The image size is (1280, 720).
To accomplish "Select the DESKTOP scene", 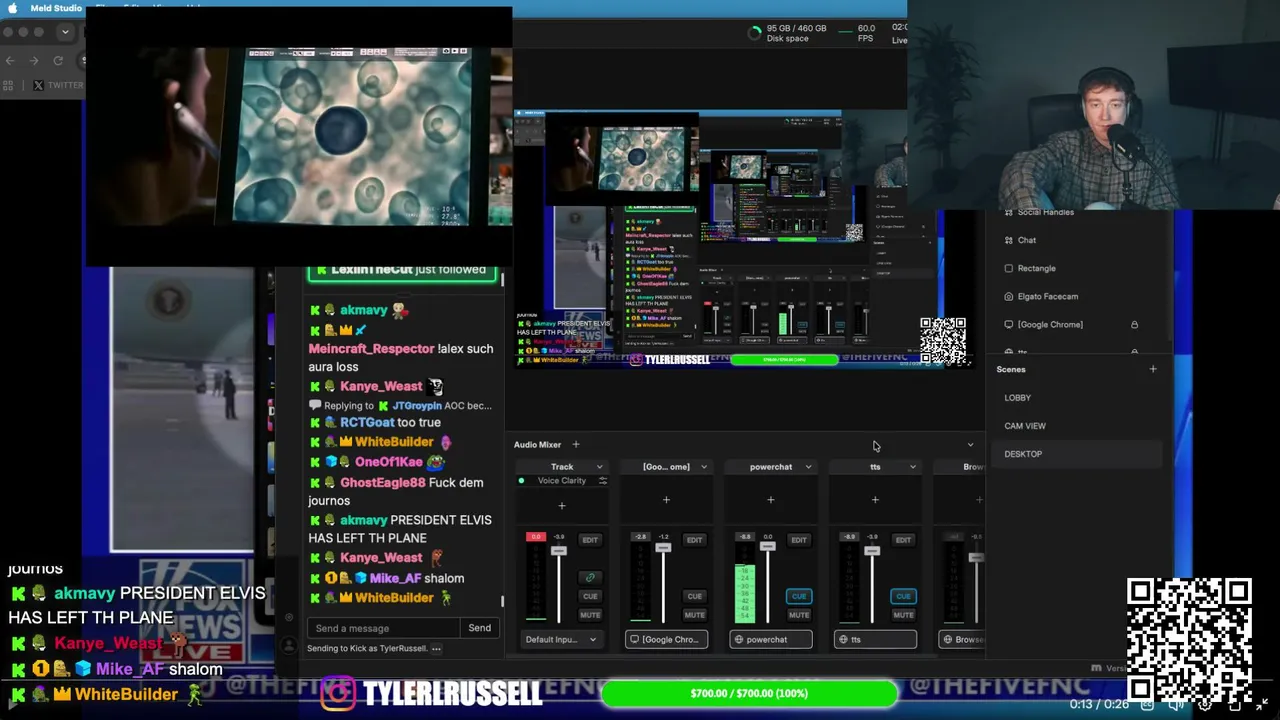I will (x=1076, y=454).
